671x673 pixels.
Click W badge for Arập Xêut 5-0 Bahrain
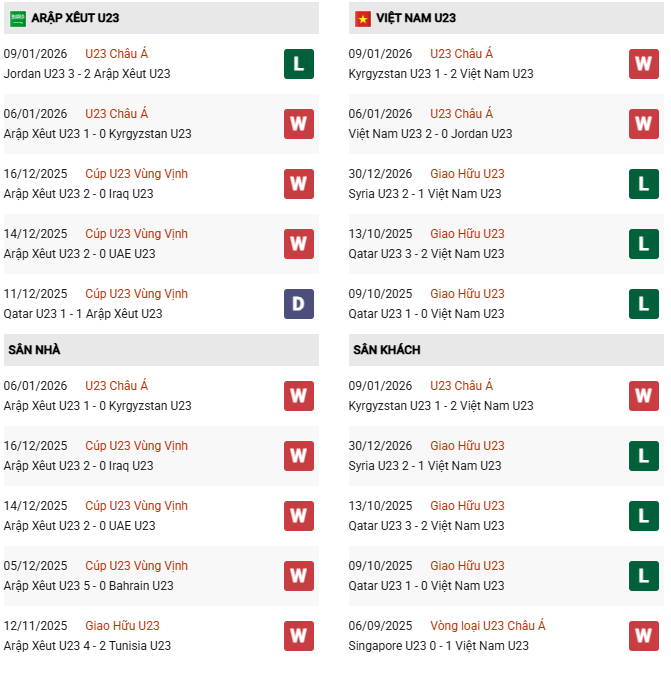pos(298,576)
